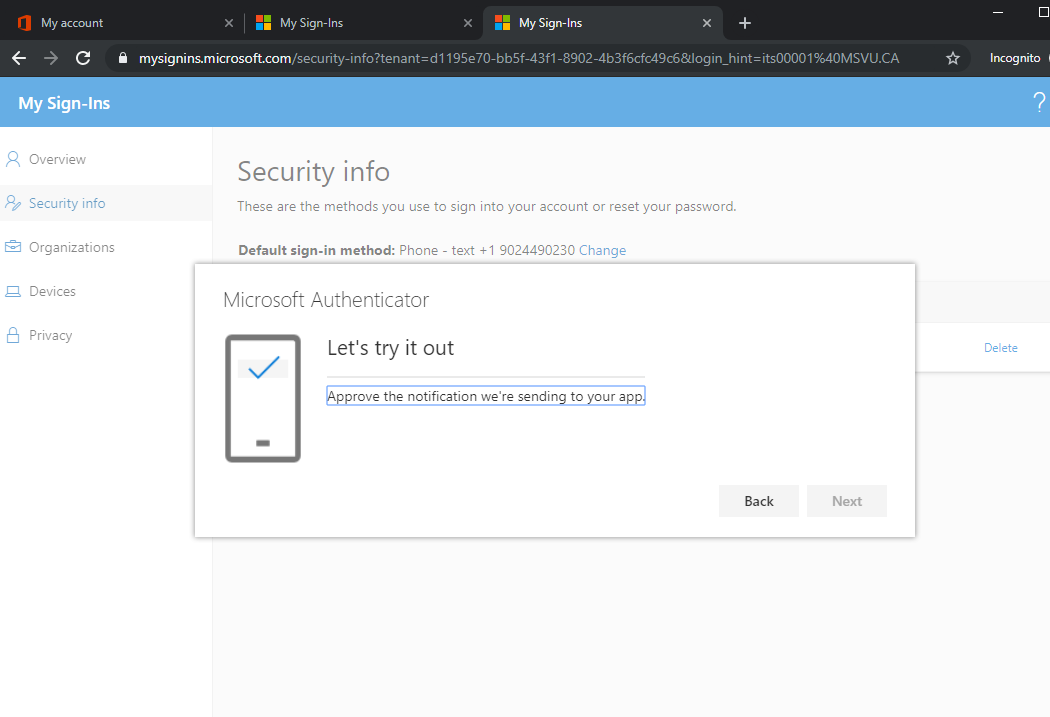Open a new browser tab with plus
The width and height of the screenshot is (1050, 717).
click(744, 23)
